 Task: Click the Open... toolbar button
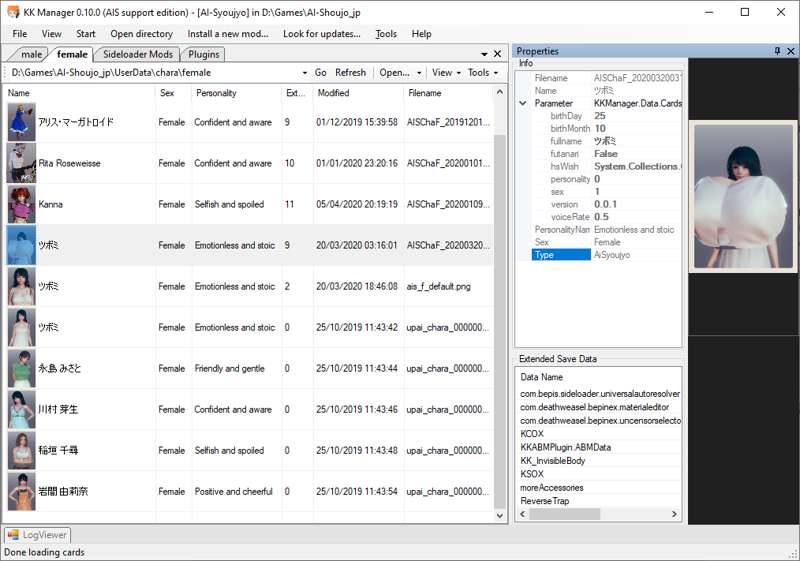point(394,72)
